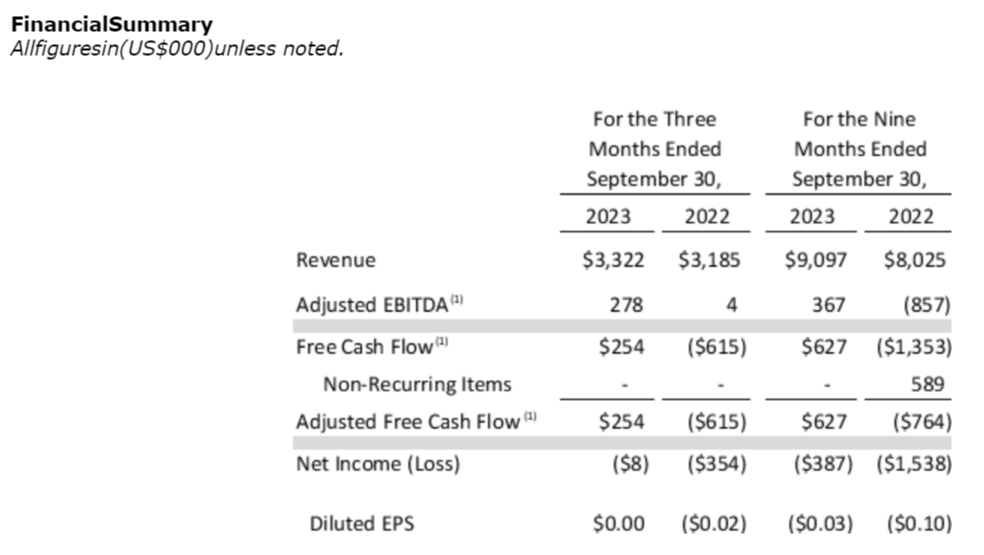Click 'For the Three Months Ended' column header

[654, 150]
